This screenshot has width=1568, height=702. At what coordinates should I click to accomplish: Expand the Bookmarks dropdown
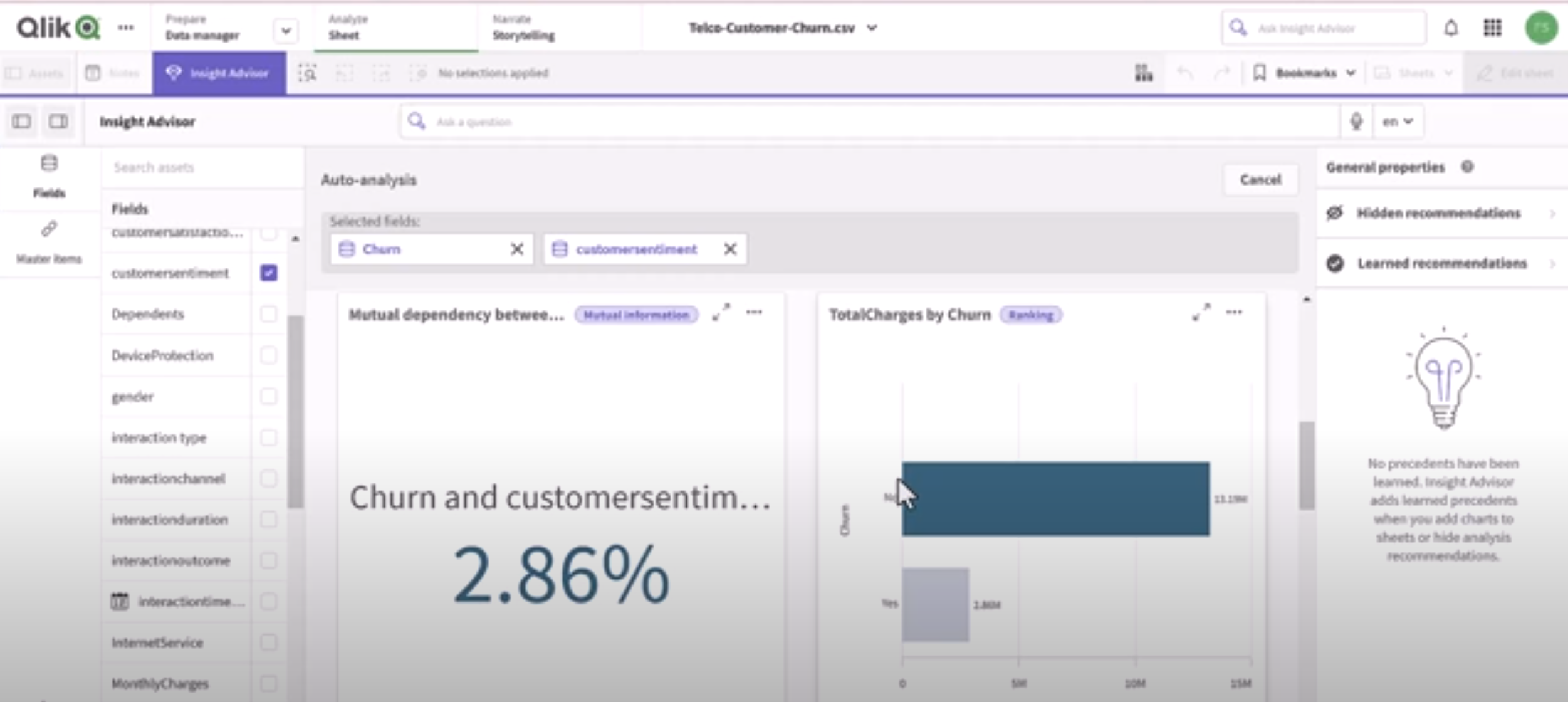1305,73
